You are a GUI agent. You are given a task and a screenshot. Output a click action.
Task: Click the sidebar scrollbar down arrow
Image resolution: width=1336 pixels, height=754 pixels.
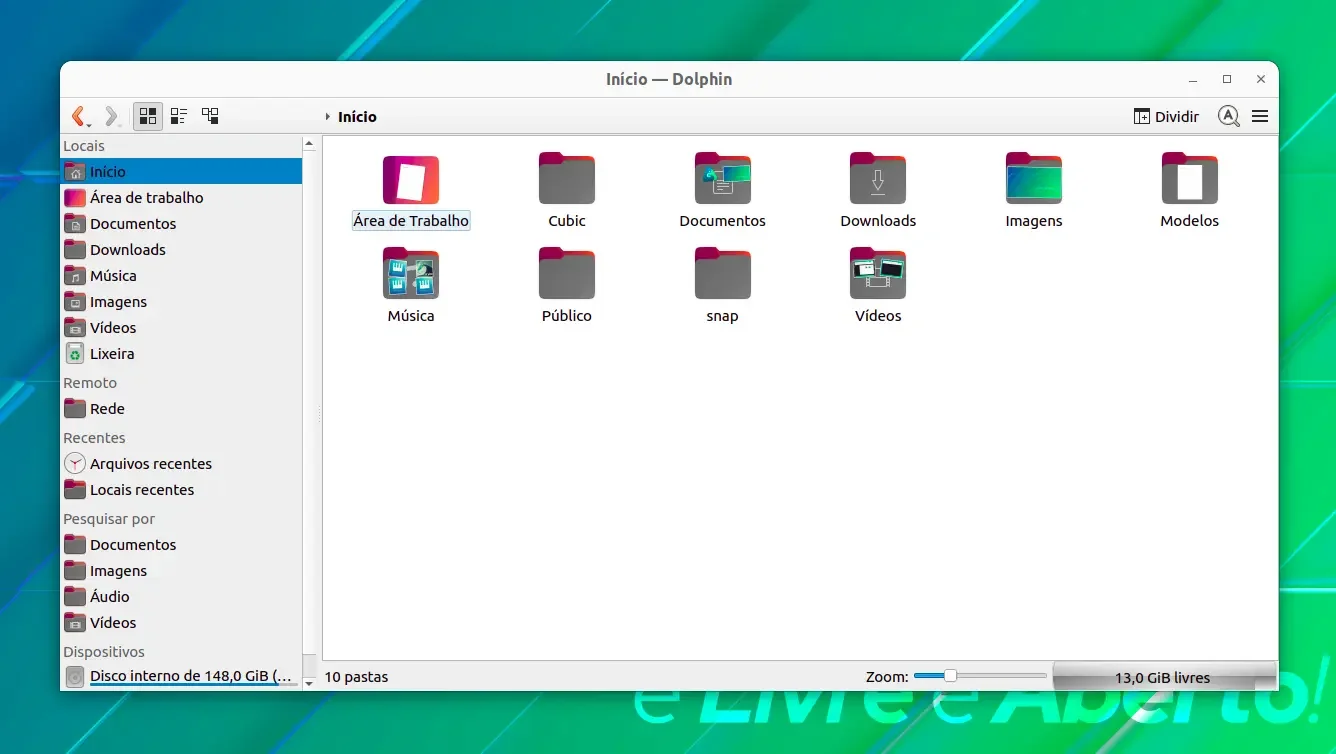(x=310, y=682)
